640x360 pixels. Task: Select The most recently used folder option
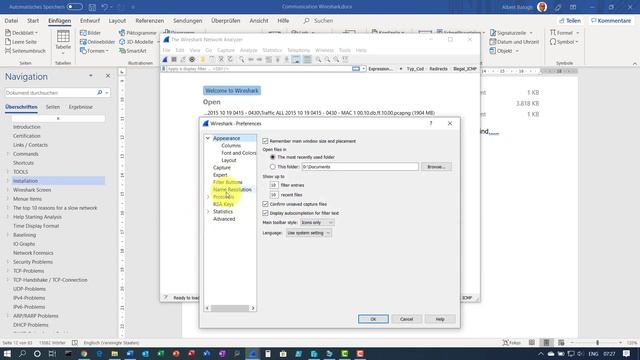point(273,157)
